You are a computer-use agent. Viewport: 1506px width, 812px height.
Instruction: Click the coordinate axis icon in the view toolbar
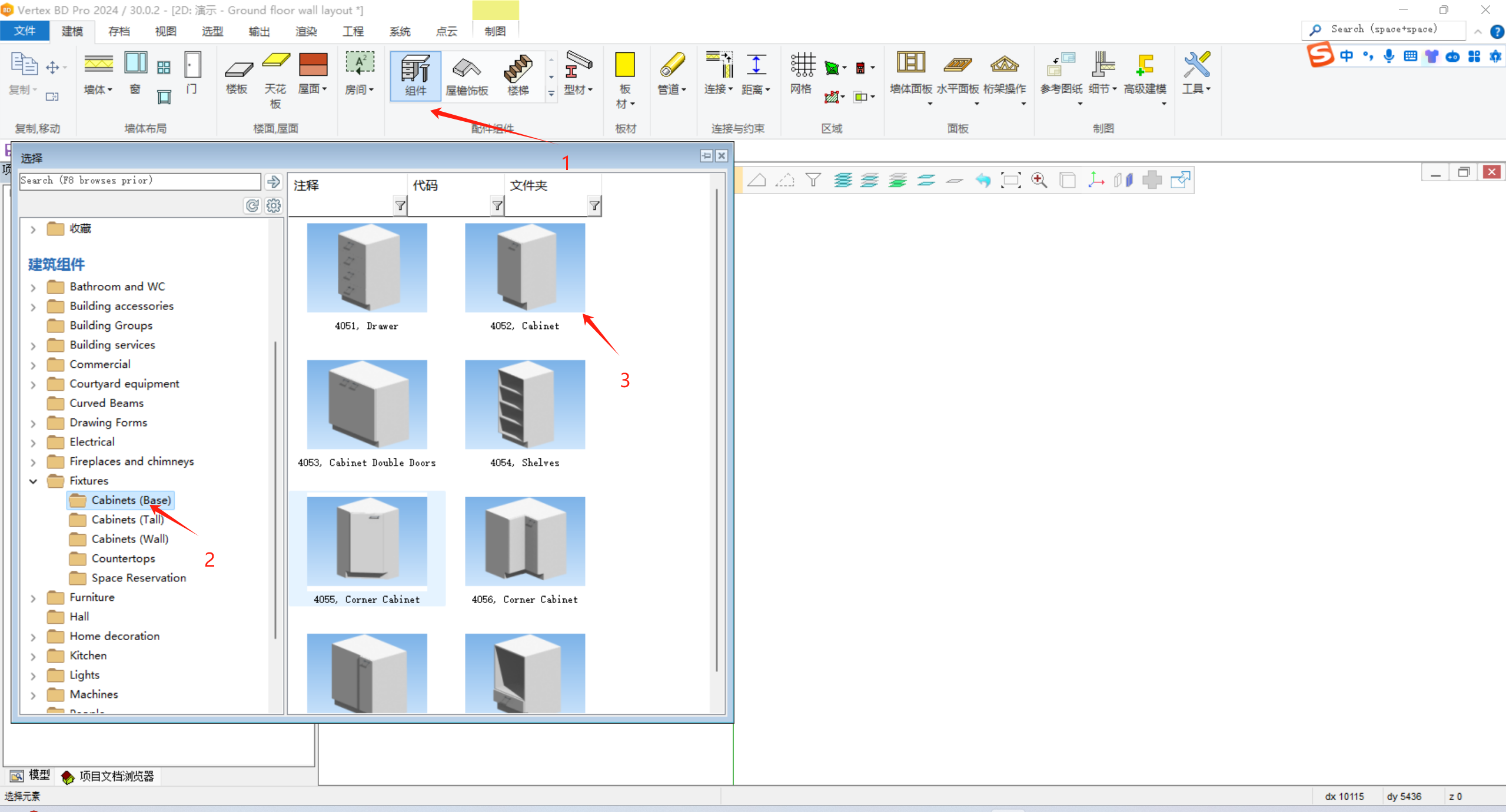click(x=1095, y=180)
